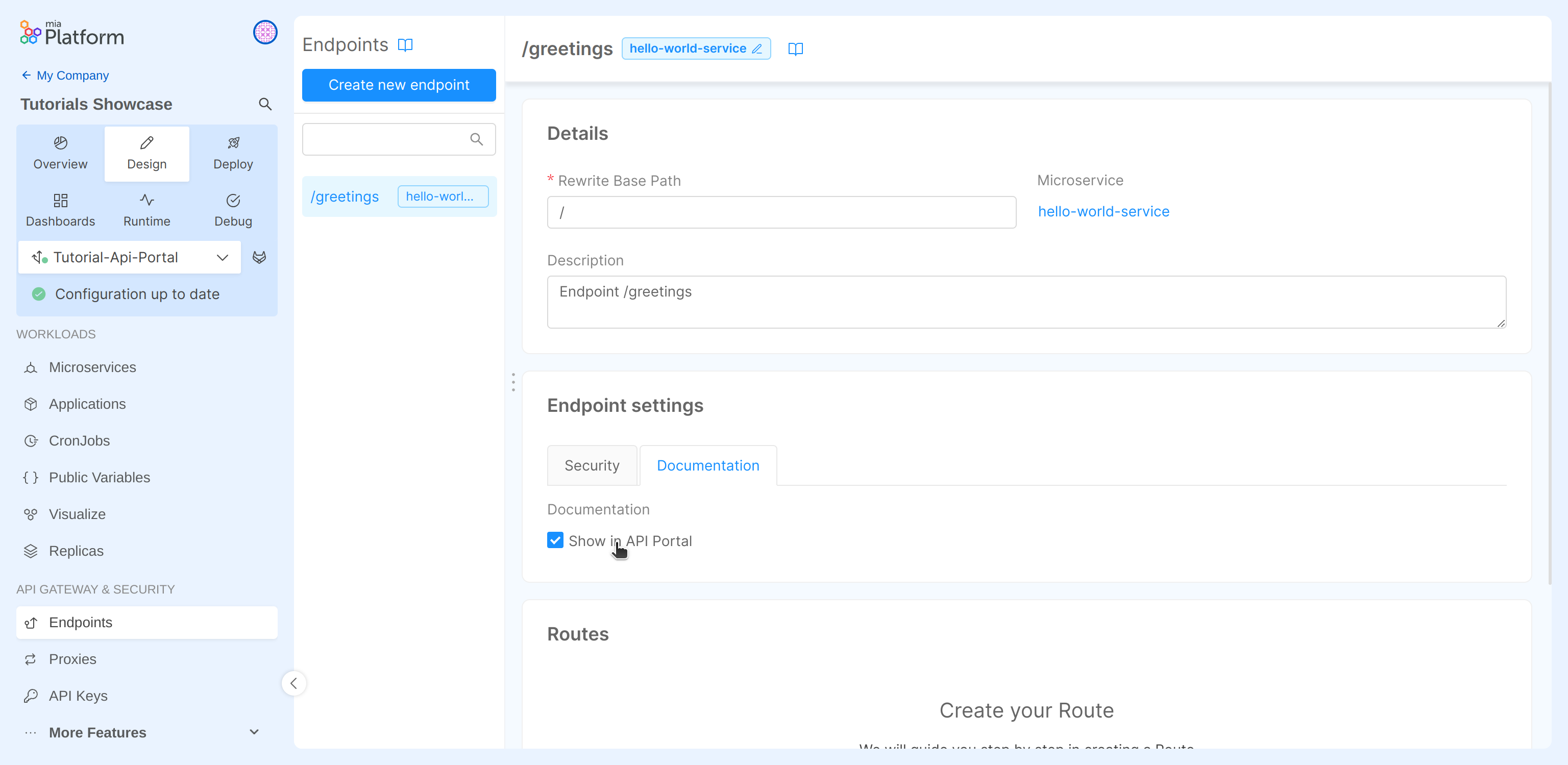Viewport: 1568px width, 765px height.
Task: Switch to the Security tab
Action: click(592, 465)
